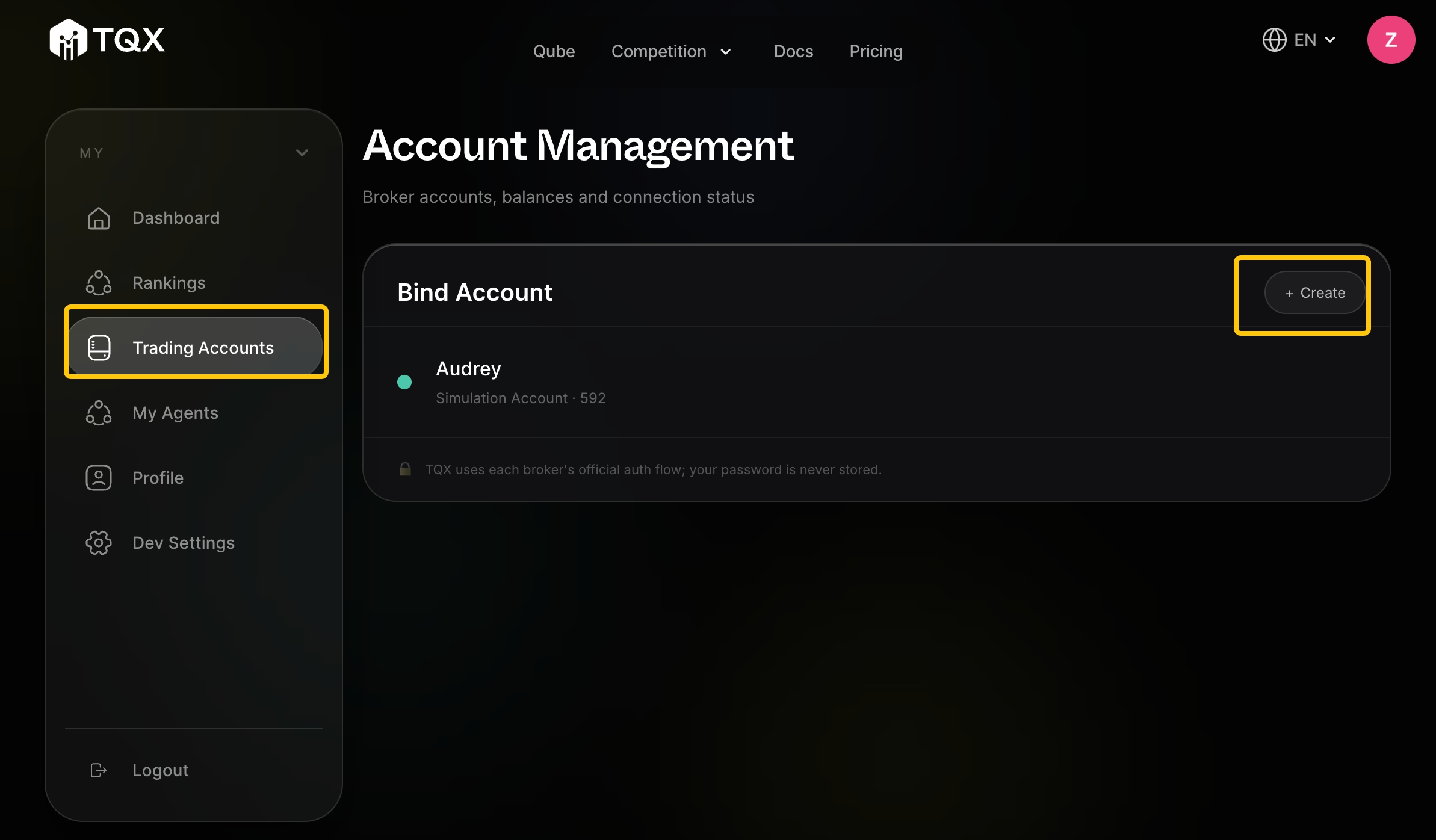The image size is (1436, 840).
Task: Click the My Agents sidebar icon
Action: 99,413
